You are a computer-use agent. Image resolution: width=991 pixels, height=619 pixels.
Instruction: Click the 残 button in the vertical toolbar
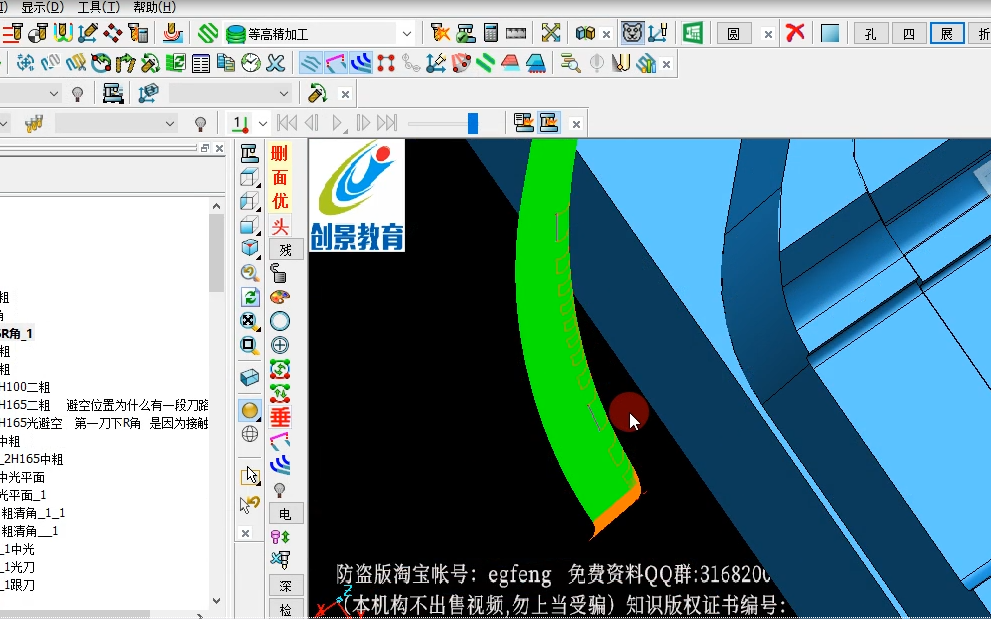(x=286, y=250)
